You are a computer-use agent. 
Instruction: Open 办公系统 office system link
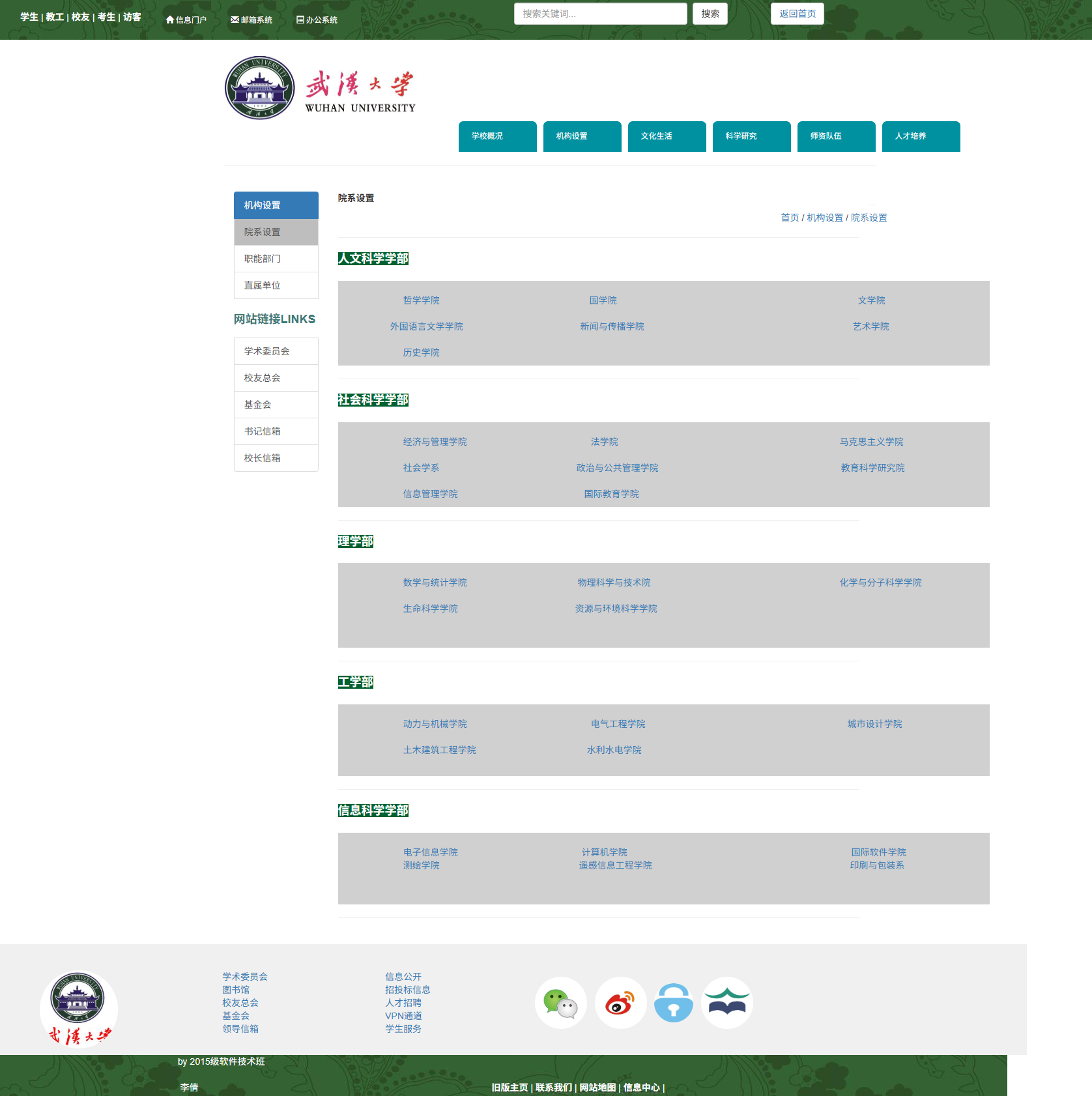tap(317, 20)
